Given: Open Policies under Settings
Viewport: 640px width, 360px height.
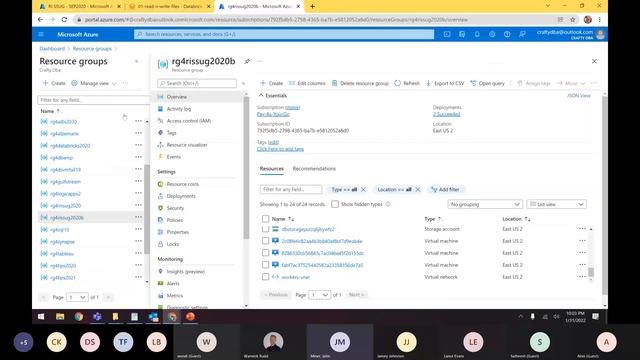Looking at the screenshot, I should tap(174, 220).
